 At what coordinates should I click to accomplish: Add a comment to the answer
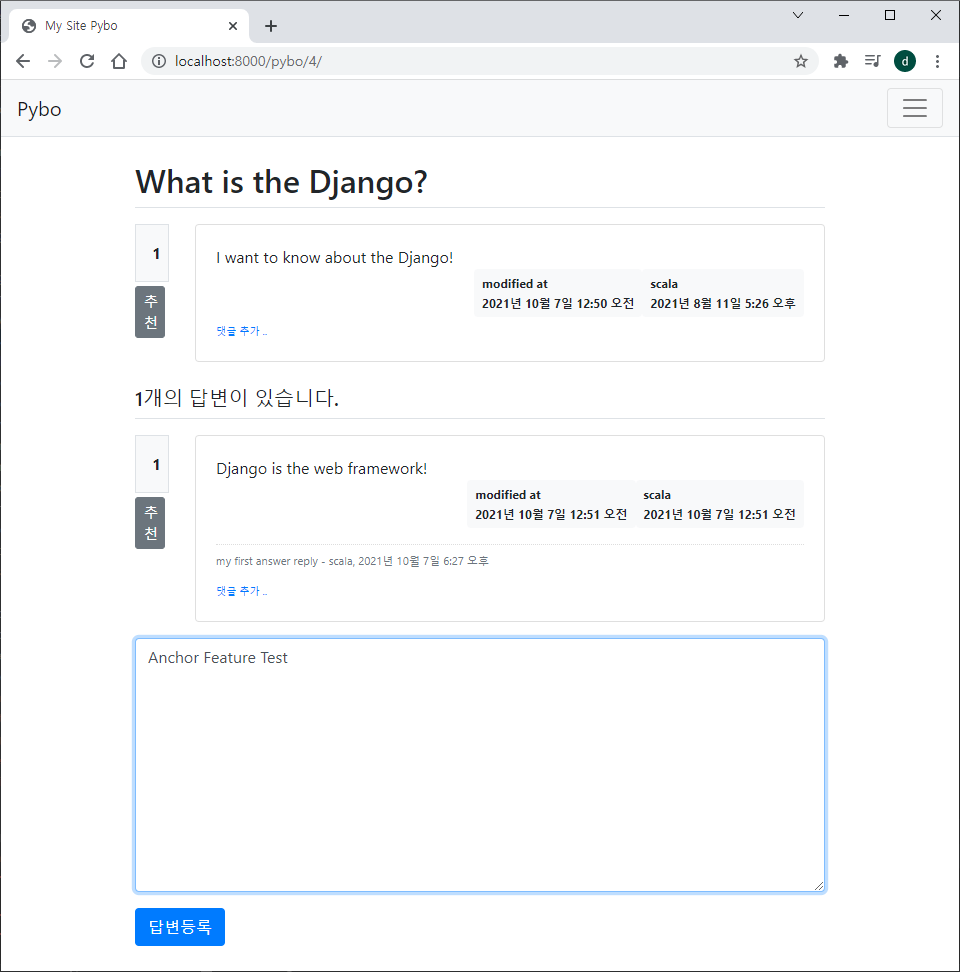coord(242,591)
